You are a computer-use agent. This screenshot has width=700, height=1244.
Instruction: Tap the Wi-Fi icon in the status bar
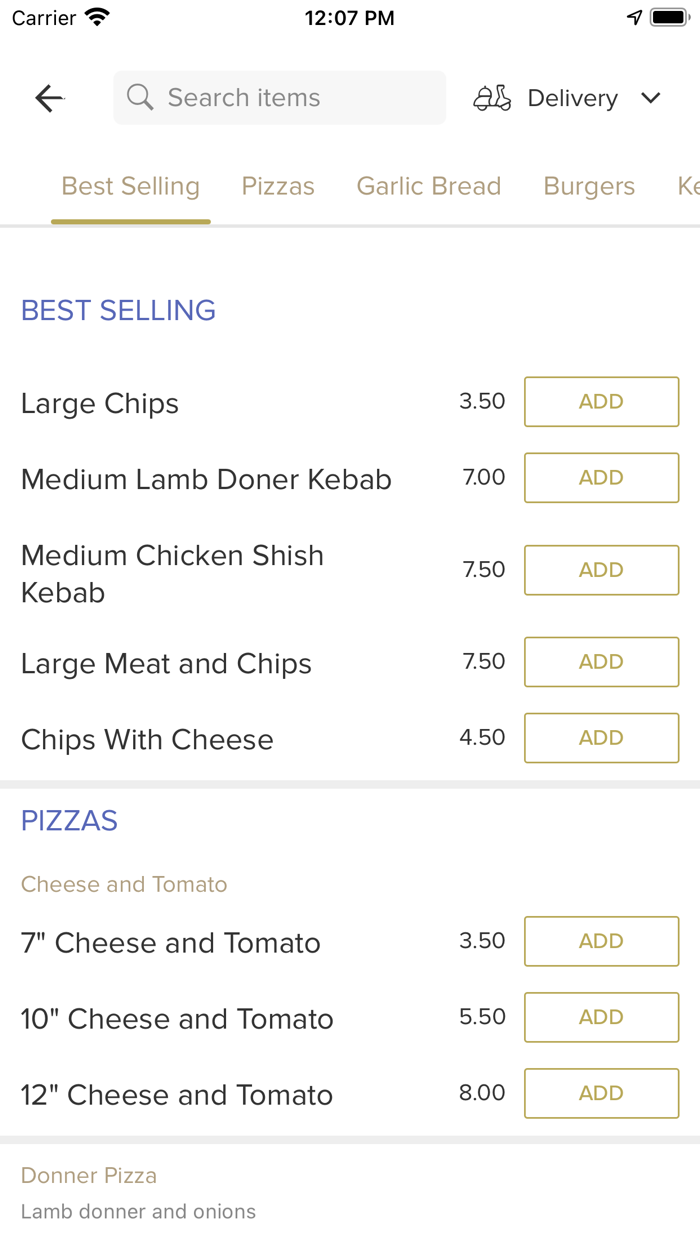click(95, 16)
